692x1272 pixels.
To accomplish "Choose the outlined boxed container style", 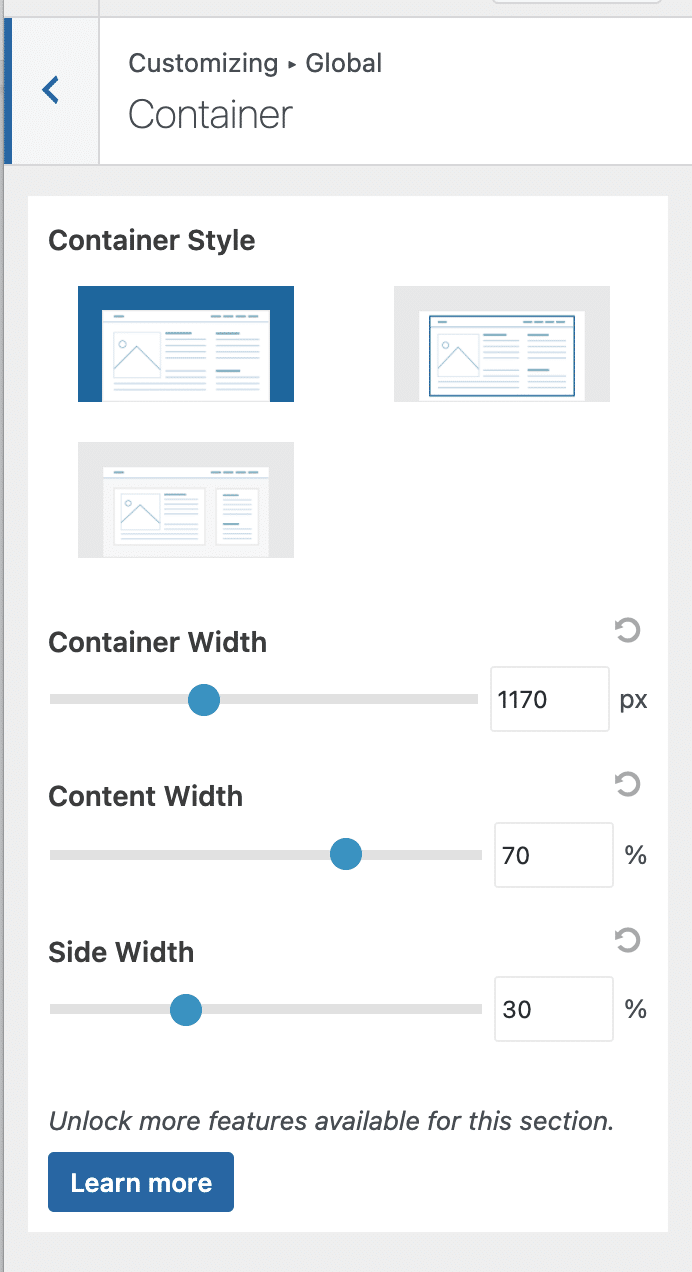I will pyautogui.click(x=502, y=344).
